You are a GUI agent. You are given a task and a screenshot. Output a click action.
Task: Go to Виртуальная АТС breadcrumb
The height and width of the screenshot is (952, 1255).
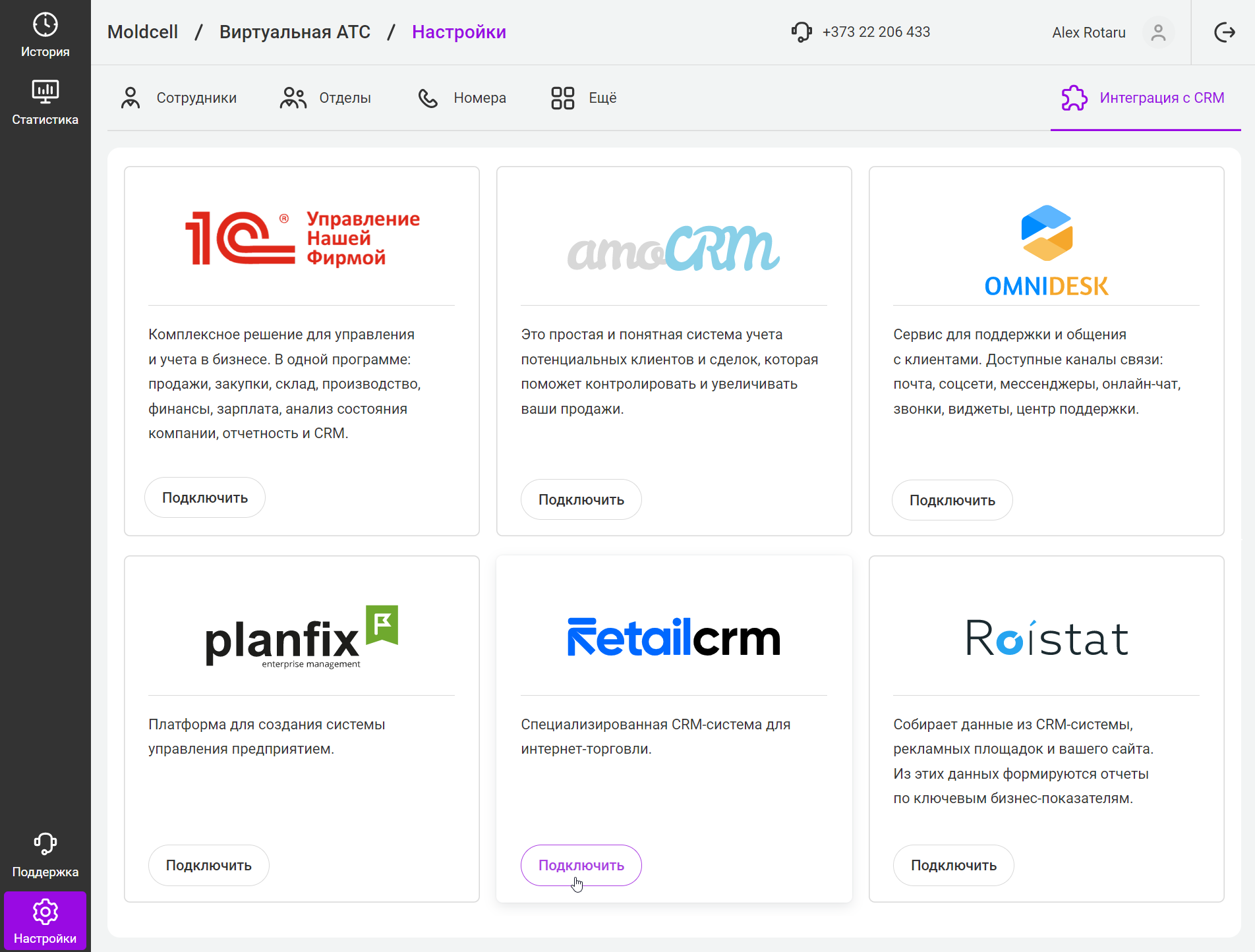pyautogui.click(x=295, y=32)
